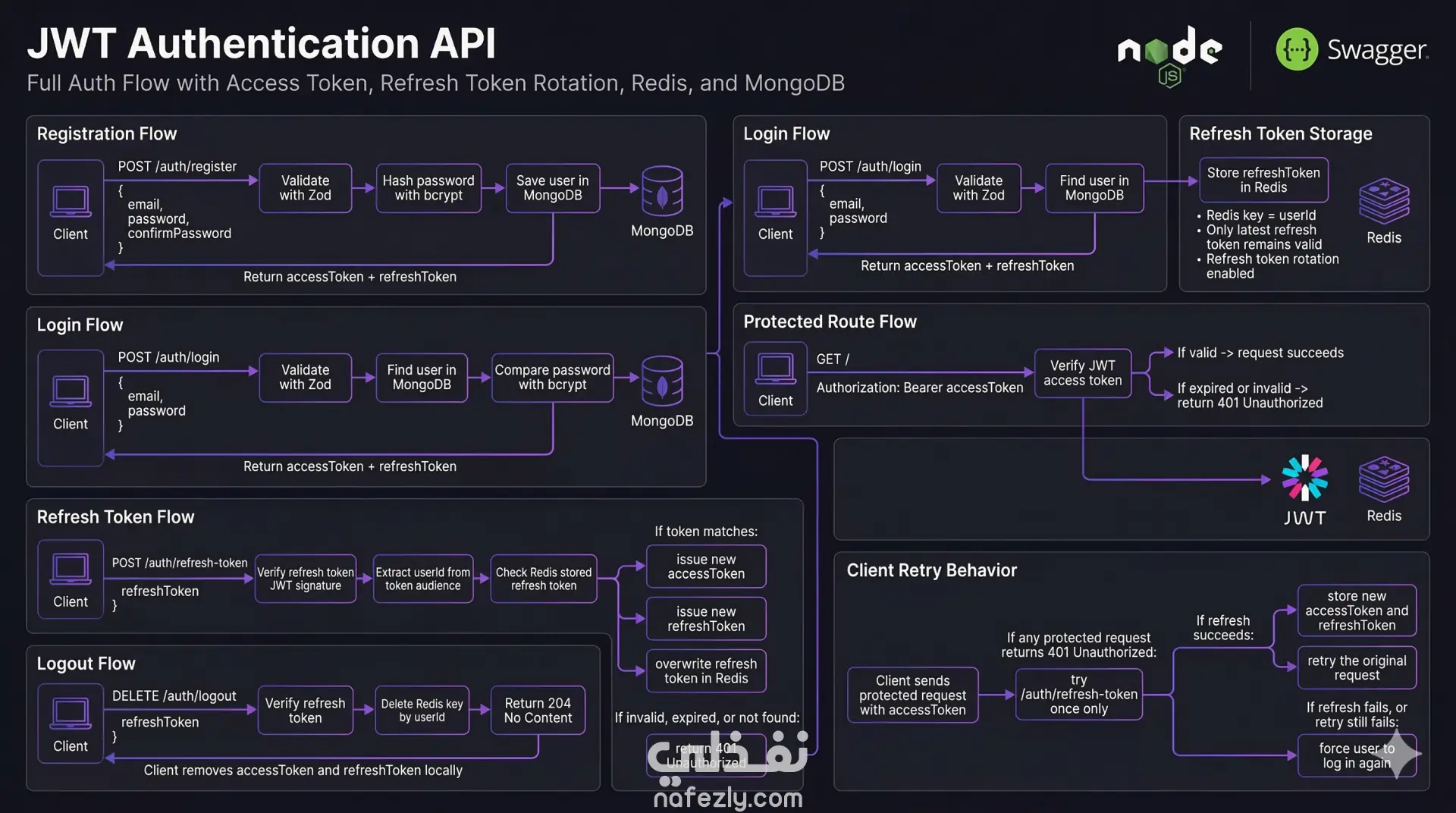
Task: Click the DELETE /auth/logout label
Action: click(x=174, y=695)
